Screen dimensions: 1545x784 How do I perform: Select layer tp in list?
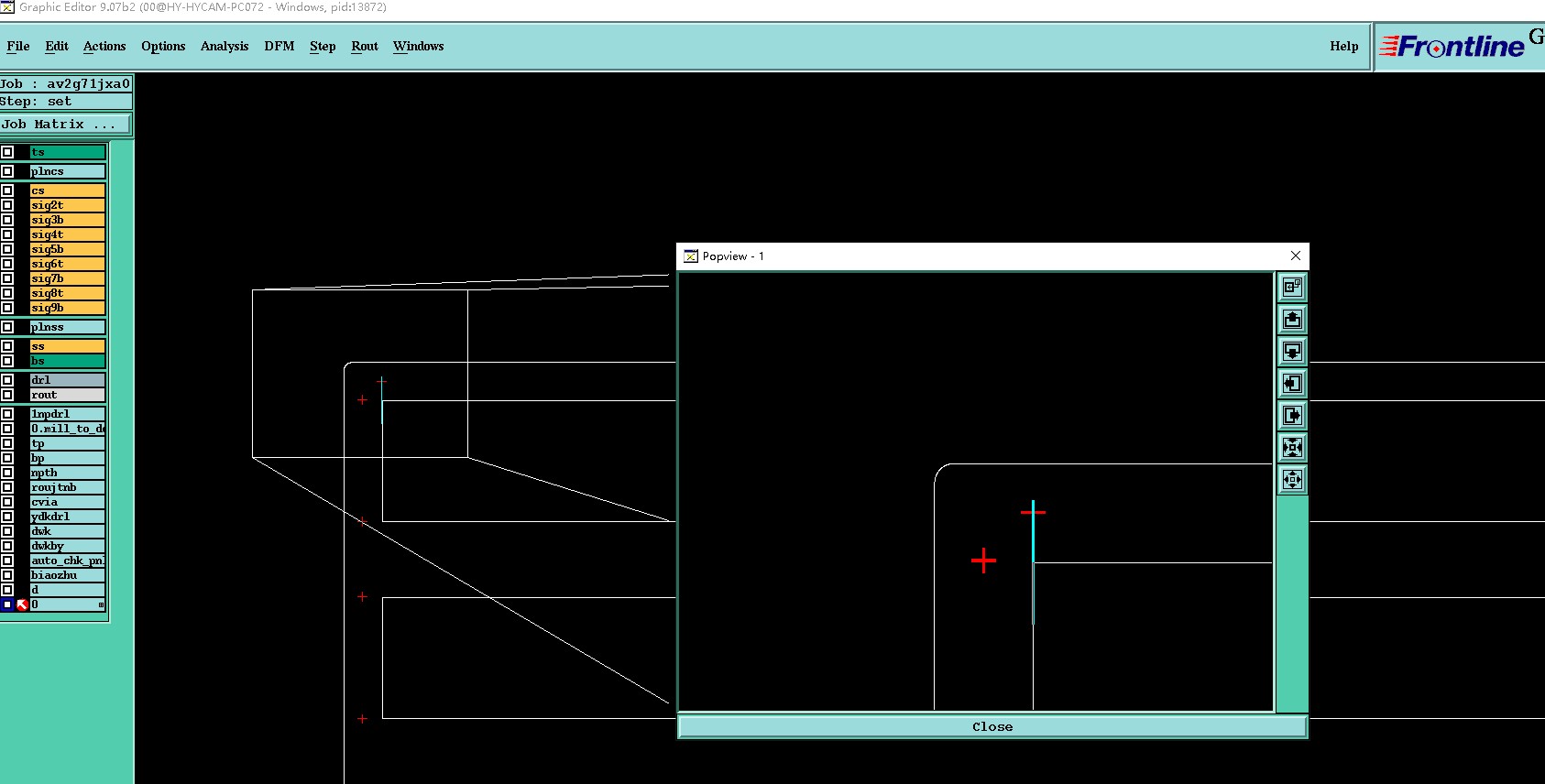point(68,443)
